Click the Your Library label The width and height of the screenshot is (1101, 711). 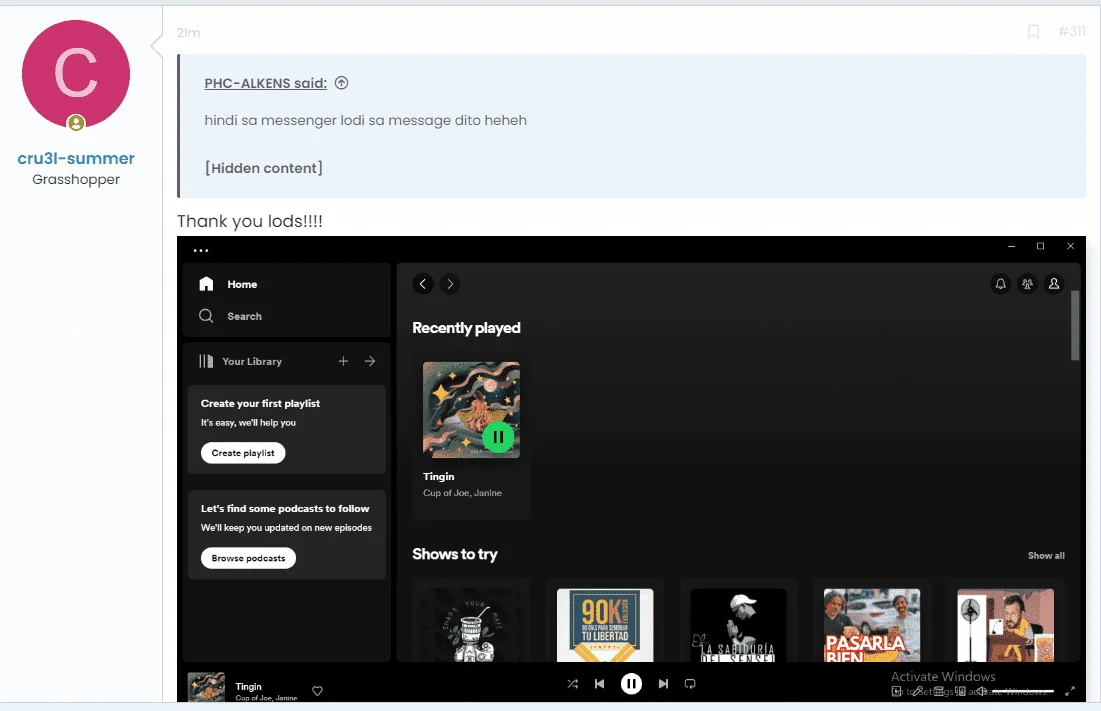tap(252, 361)
